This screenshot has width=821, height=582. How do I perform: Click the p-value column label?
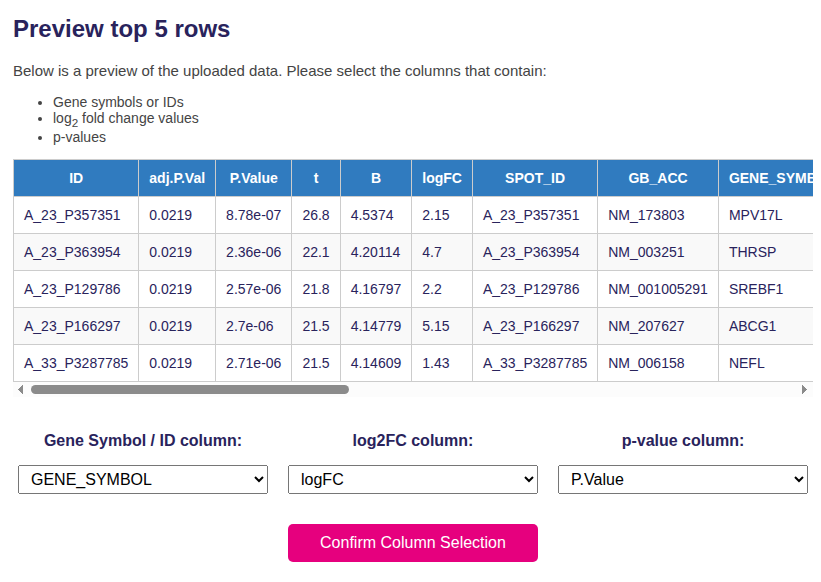[x=683, y=441]
